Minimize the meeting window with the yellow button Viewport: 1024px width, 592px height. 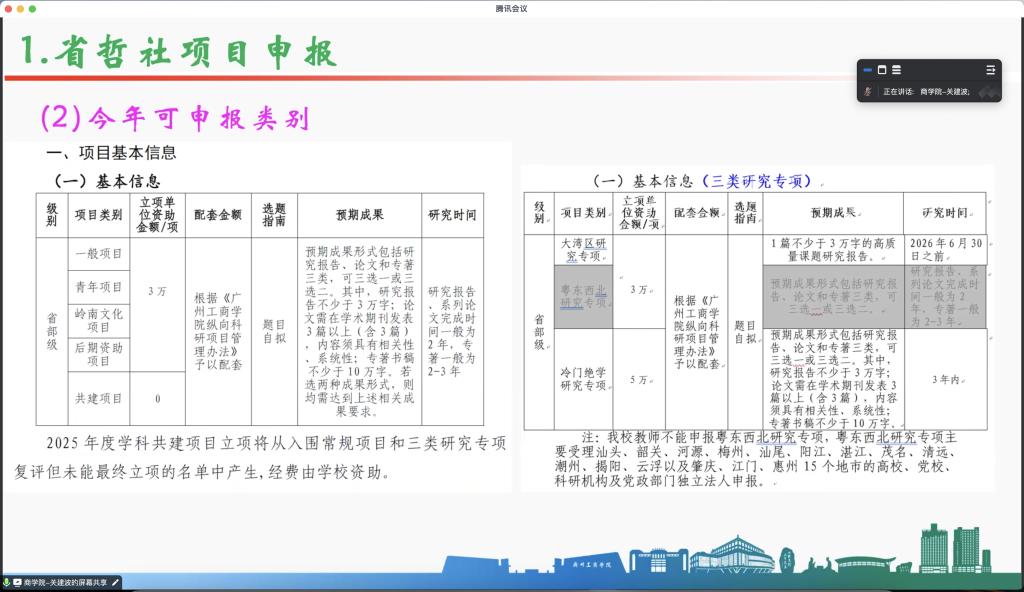tap(20, 8)
